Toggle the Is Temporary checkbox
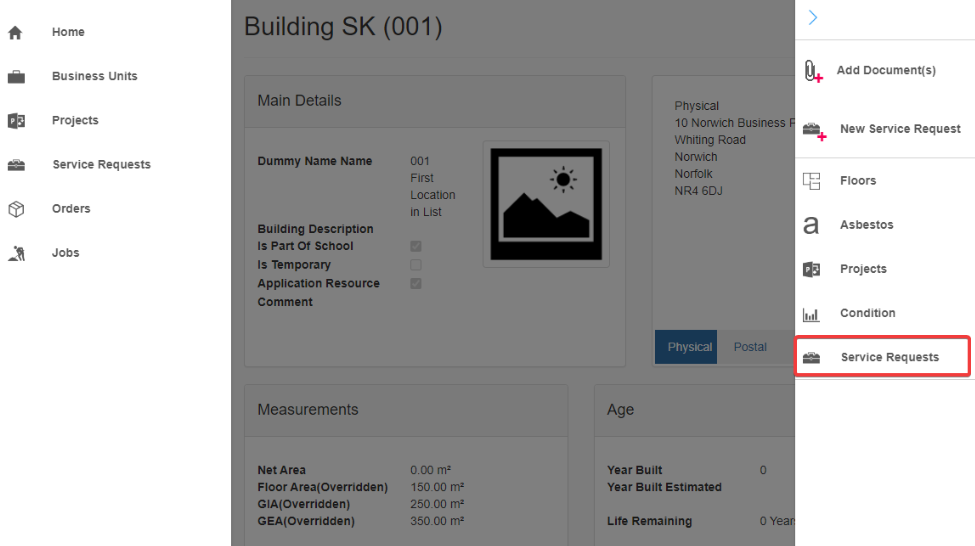975x546 pixels. (416, 265)
